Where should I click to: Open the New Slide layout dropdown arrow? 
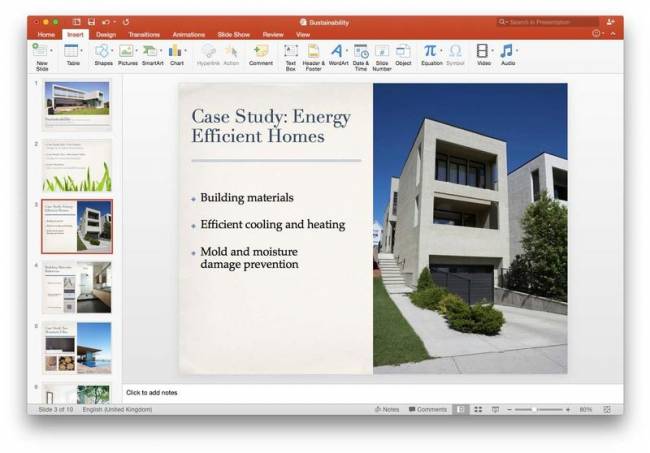tap(51, 51)
